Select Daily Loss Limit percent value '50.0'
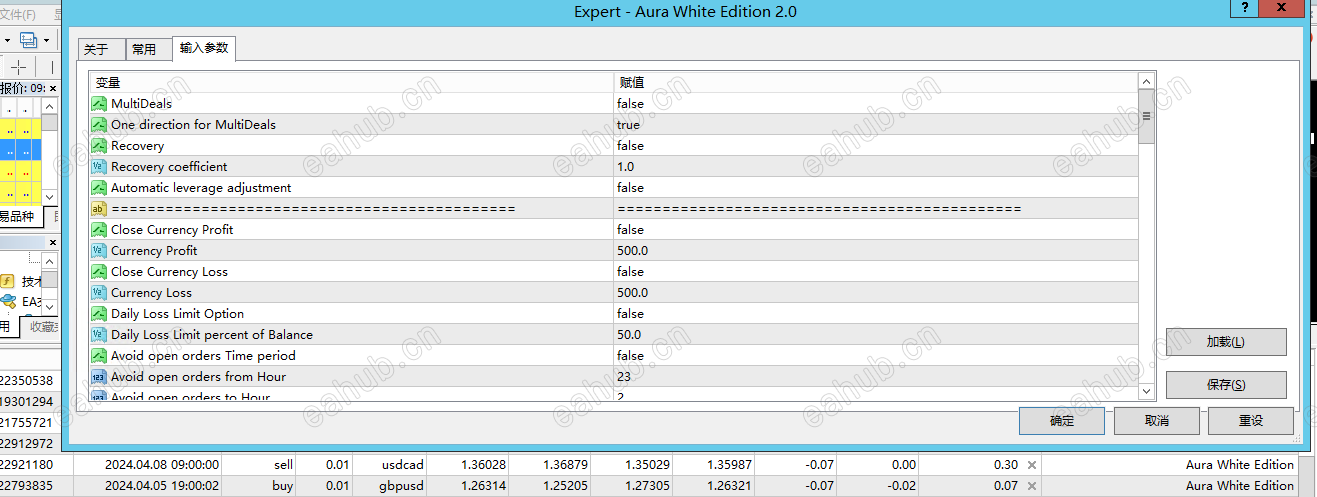 coord(629,335)
